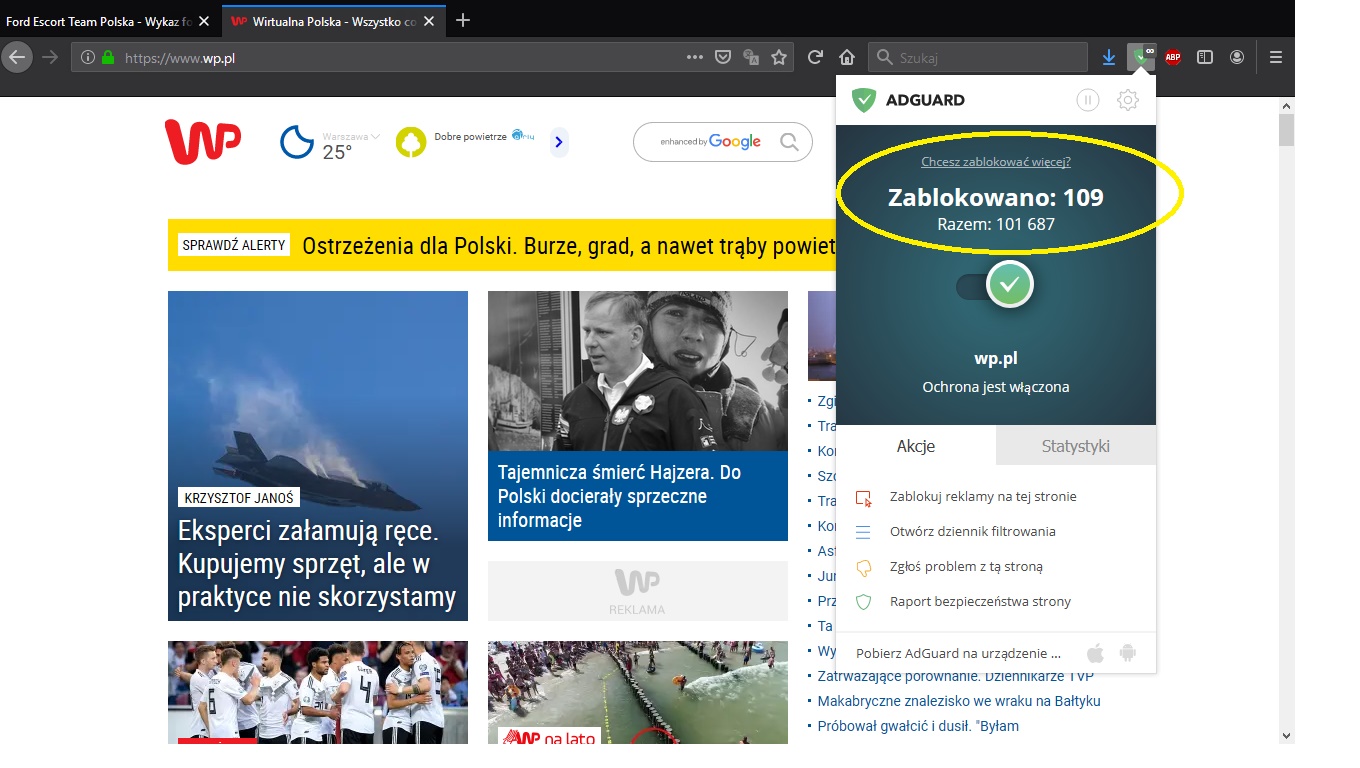Open the Firefox downloads arrow

pyautogui.click(x=1108, y=58)
